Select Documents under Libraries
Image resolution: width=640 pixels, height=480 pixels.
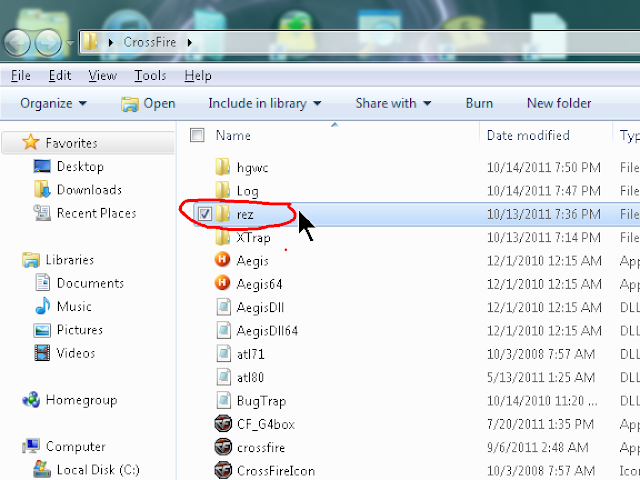[x=90, y=283]
